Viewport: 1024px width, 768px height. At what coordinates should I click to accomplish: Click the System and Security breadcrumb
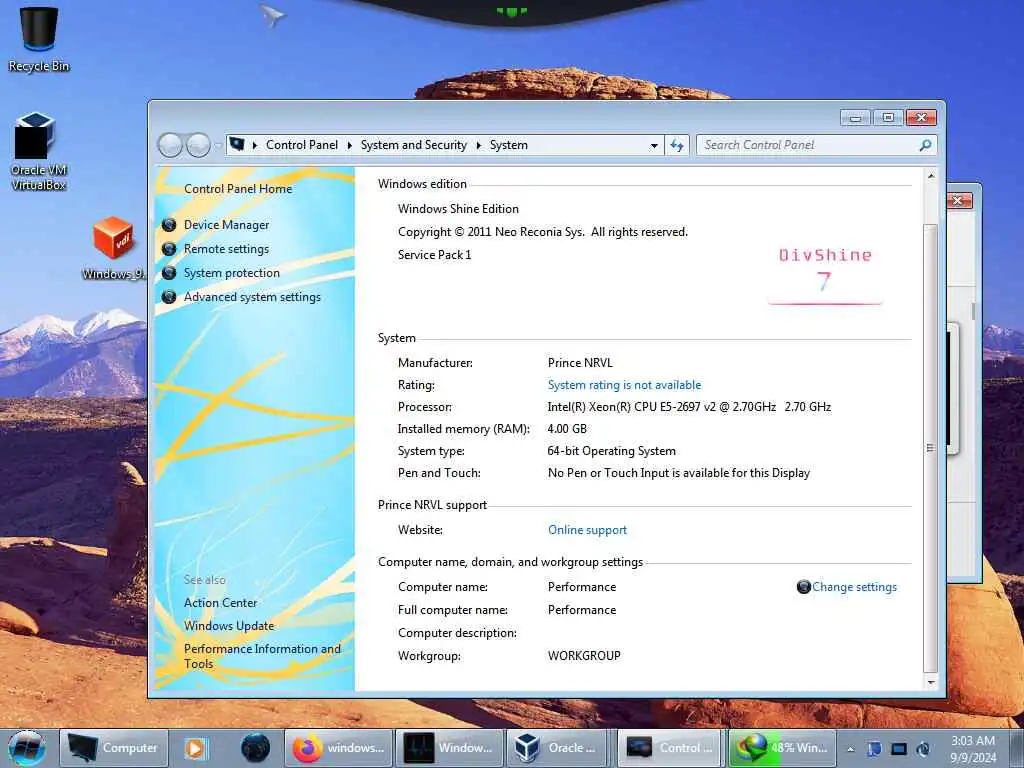413,145
